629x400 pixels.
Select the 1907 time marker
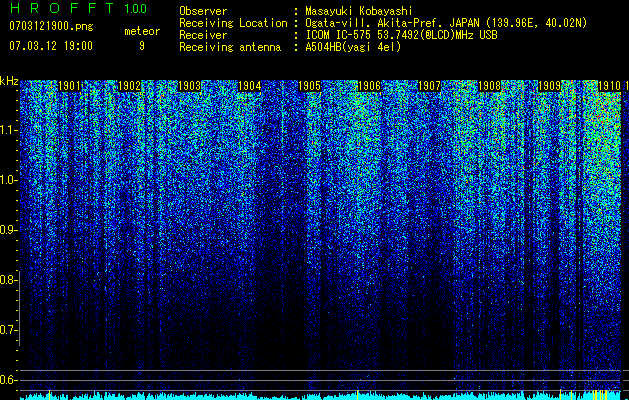(x=429, y=86)
